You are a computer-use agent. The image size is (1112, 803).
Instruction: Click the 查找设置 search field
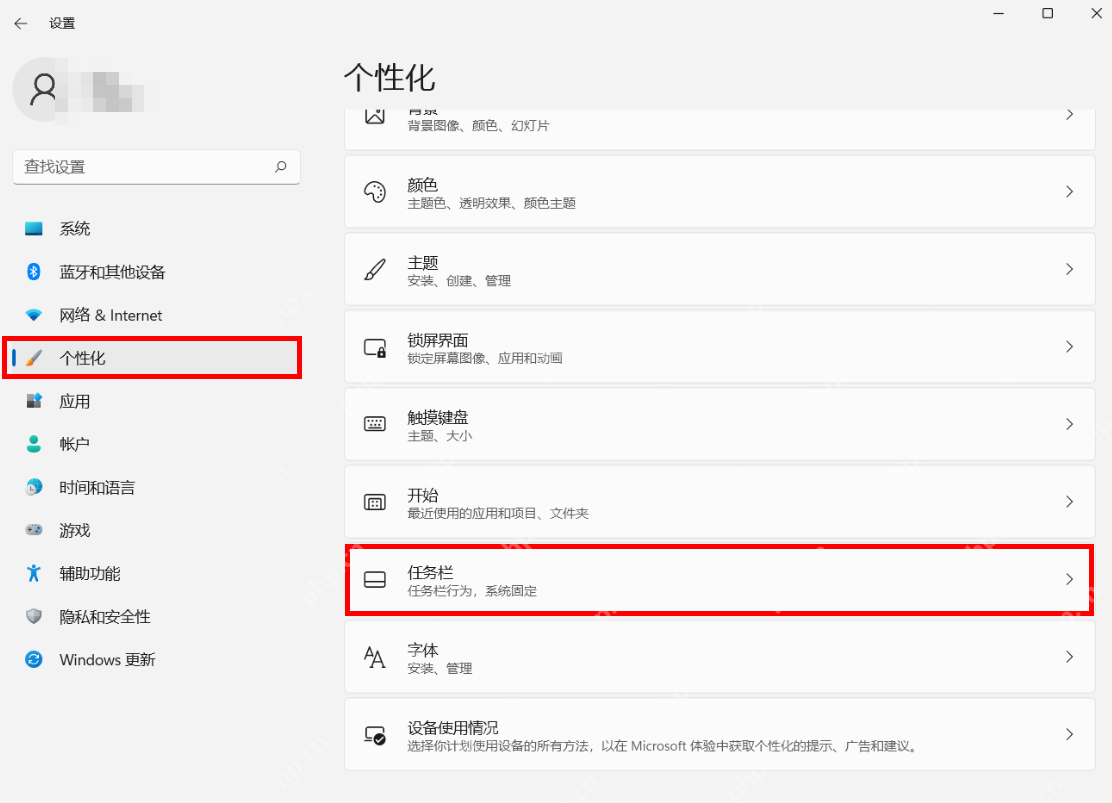(x=156, y=167)
